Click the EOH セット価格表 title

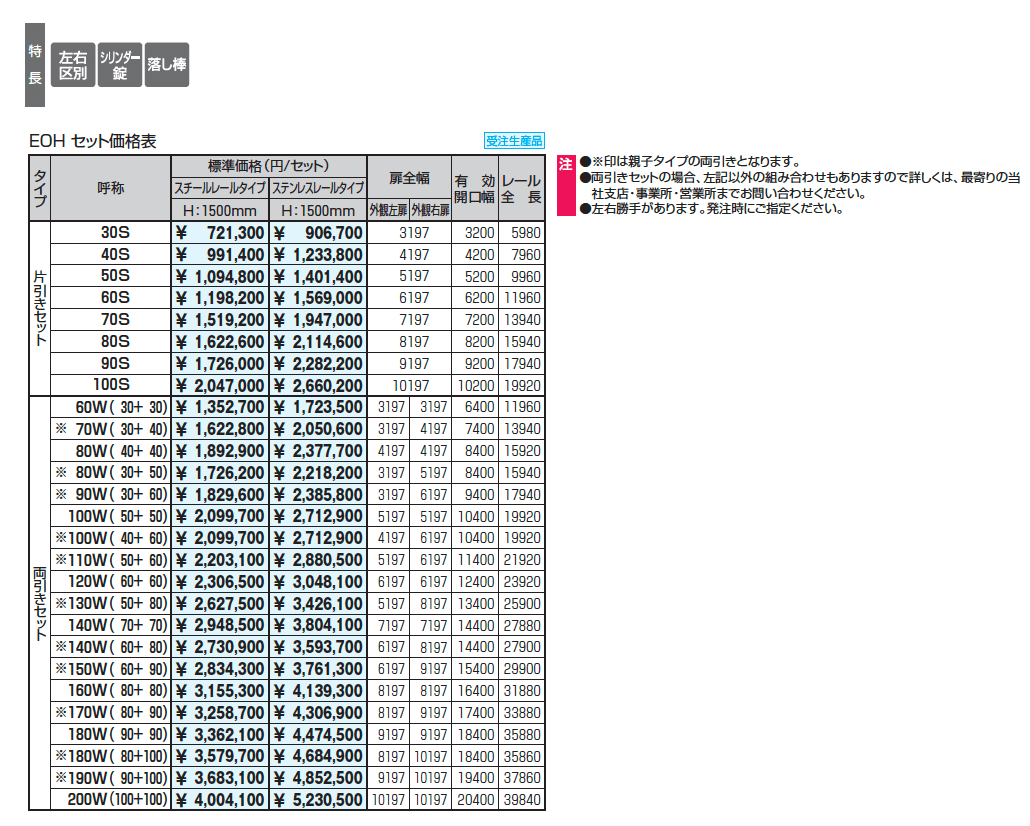95,141
